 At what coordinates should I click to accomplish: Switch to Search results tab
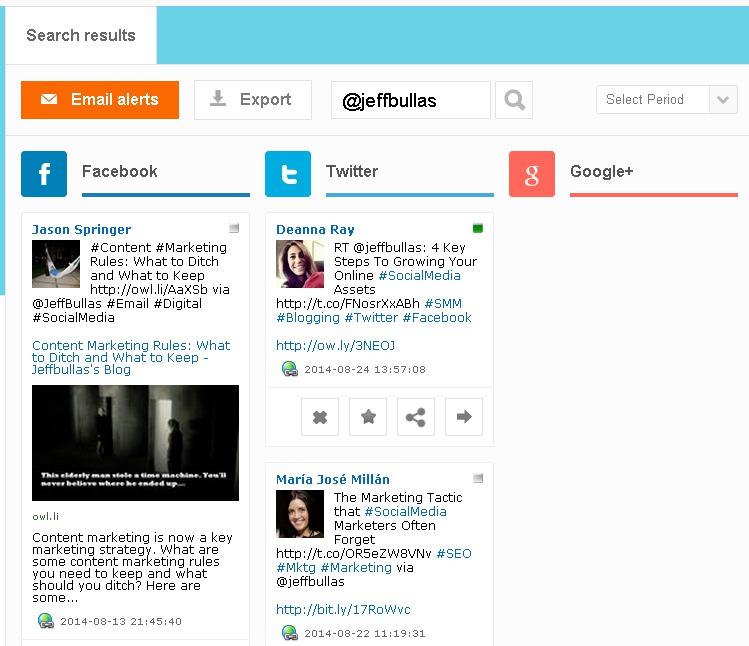[81, 35]
